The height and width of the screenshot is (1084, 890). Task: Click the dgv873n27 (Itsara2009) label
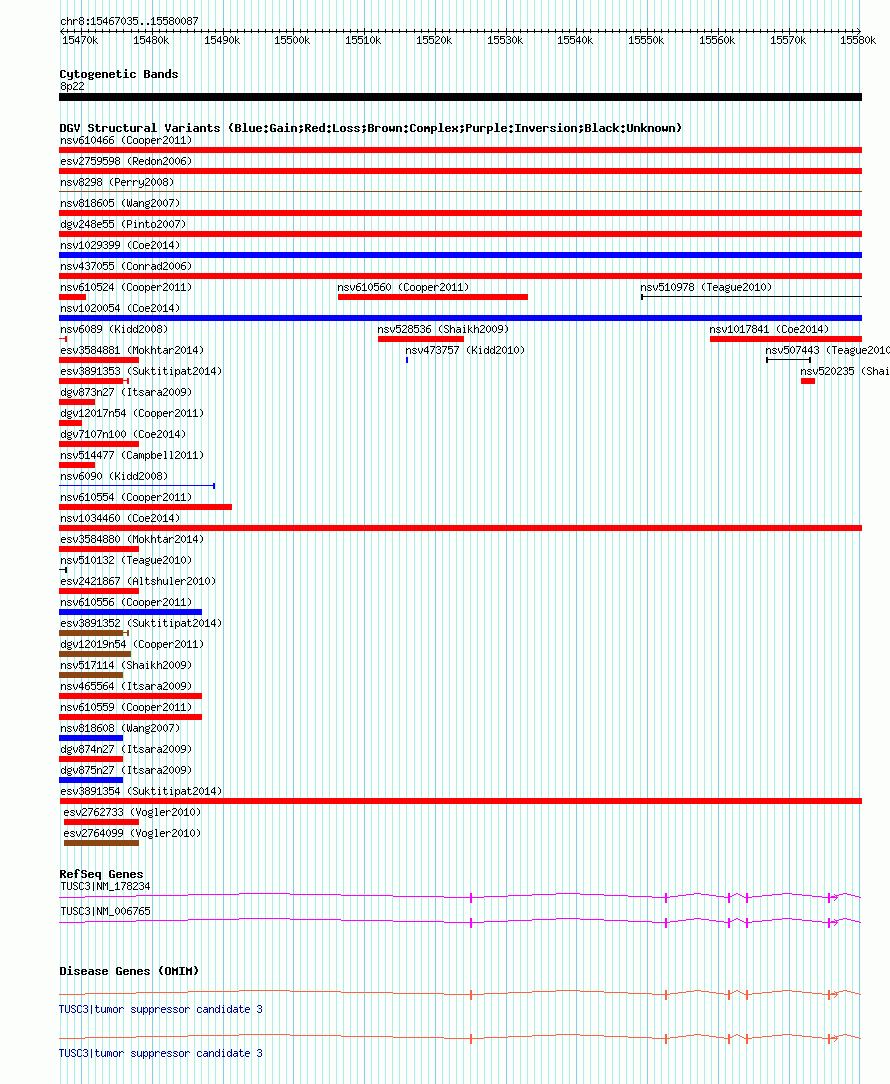coord(126,392)
